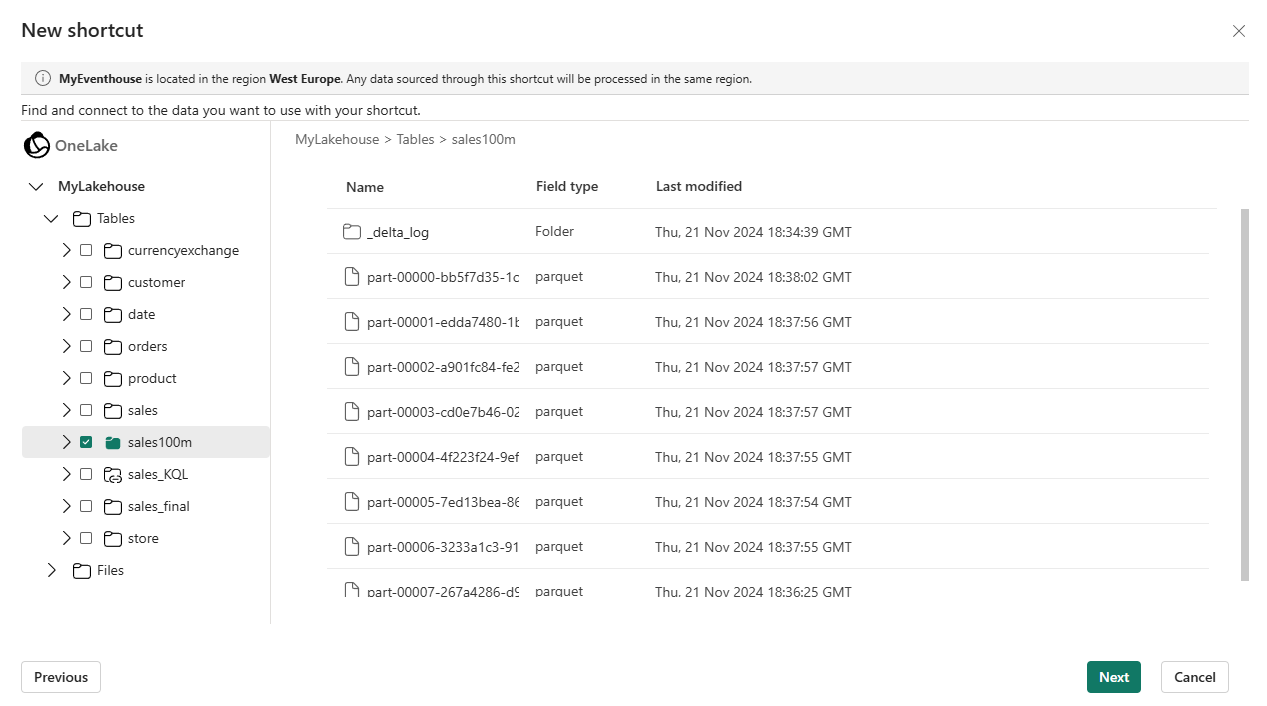The width and height of the screenshot is (1267, 706).
Task: Click the Folder field type cell
Action: (555, 231)
